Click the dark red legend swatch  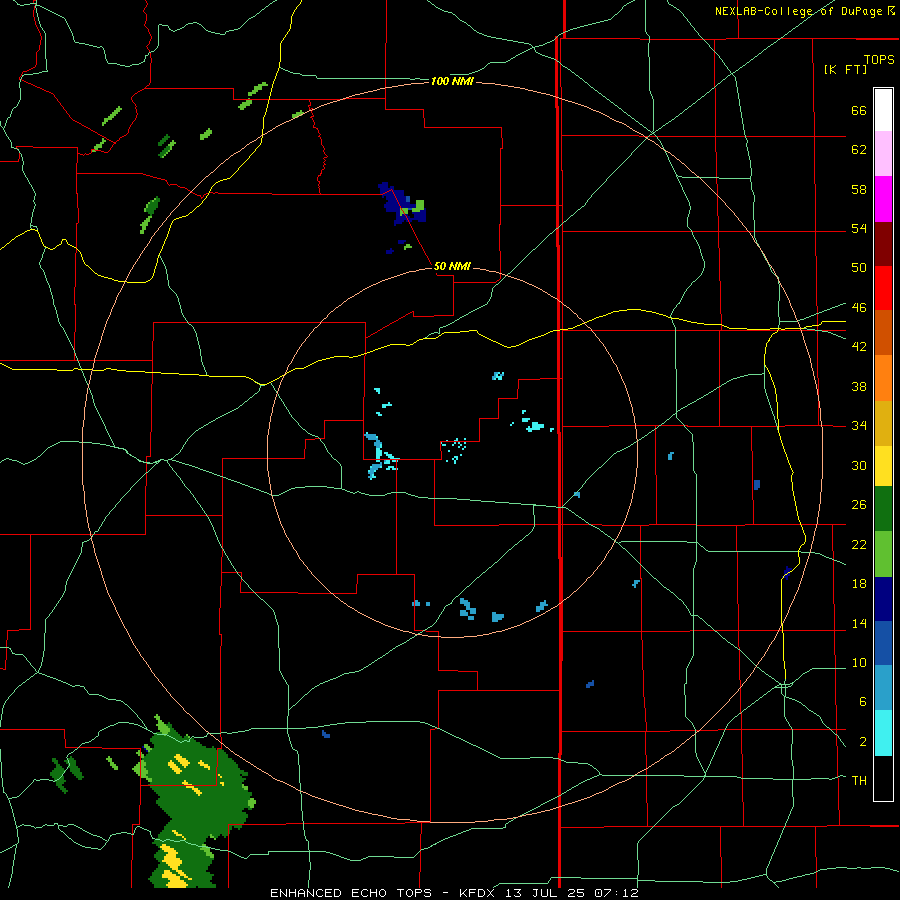[x=883, y=244]
